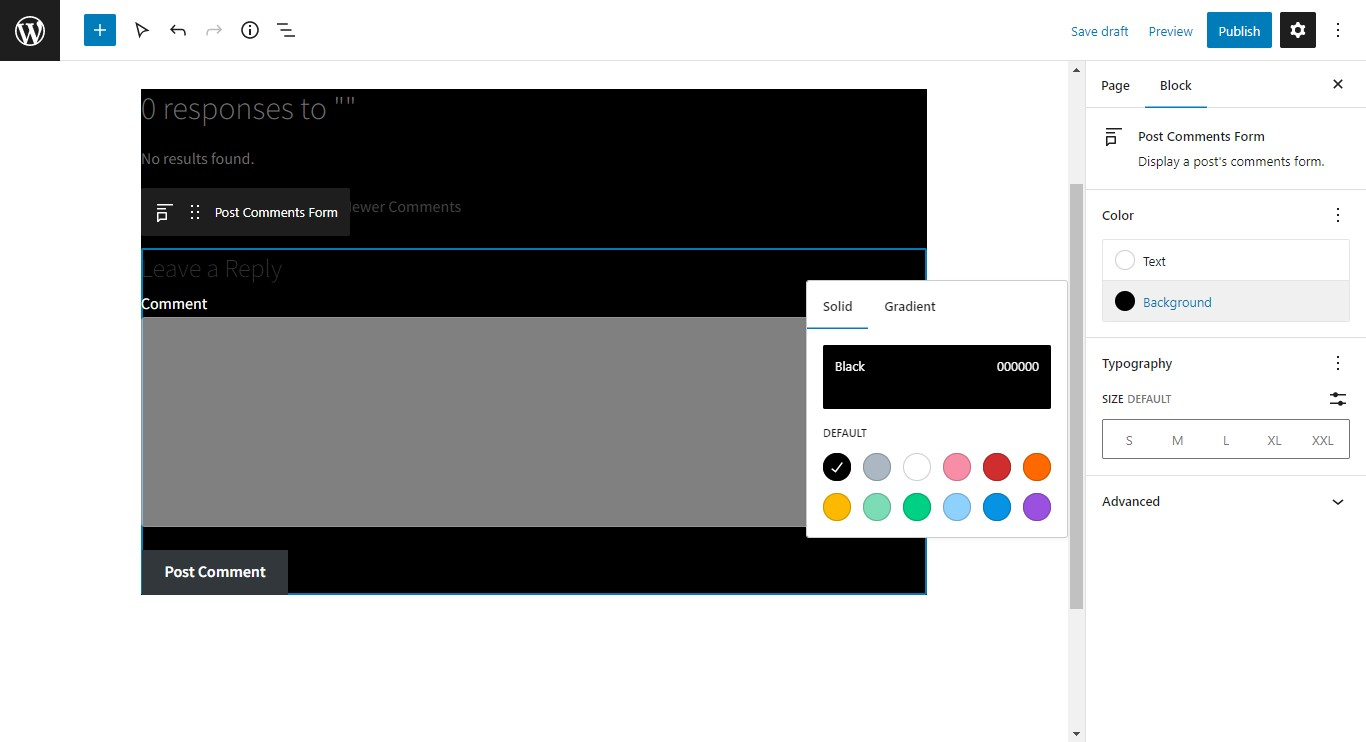1366x742 pixels.
Task: Choose the pale blue color swatch
Action: 957,507
